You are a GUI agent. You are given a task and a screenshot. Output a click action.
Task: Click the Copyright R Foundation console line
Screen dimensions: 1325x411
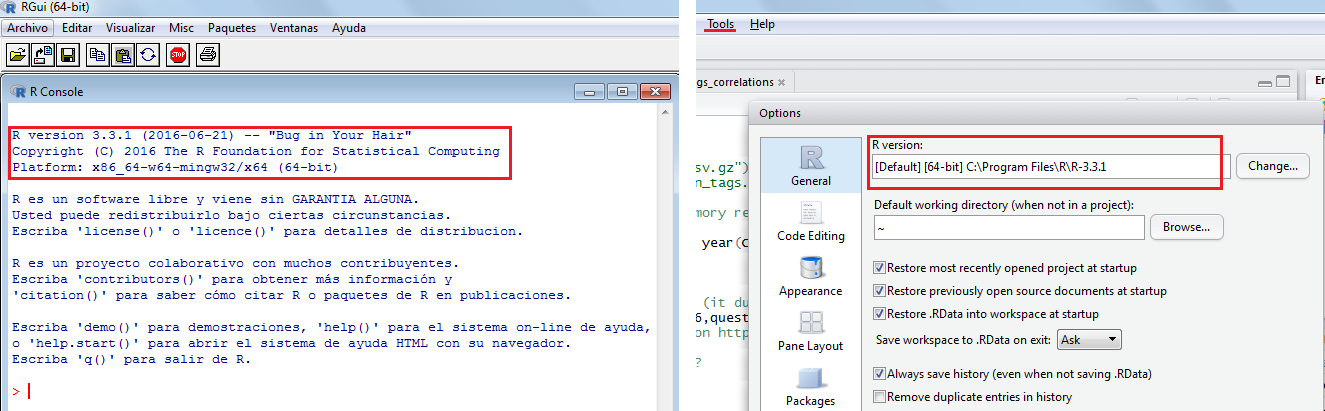point(256,152)
